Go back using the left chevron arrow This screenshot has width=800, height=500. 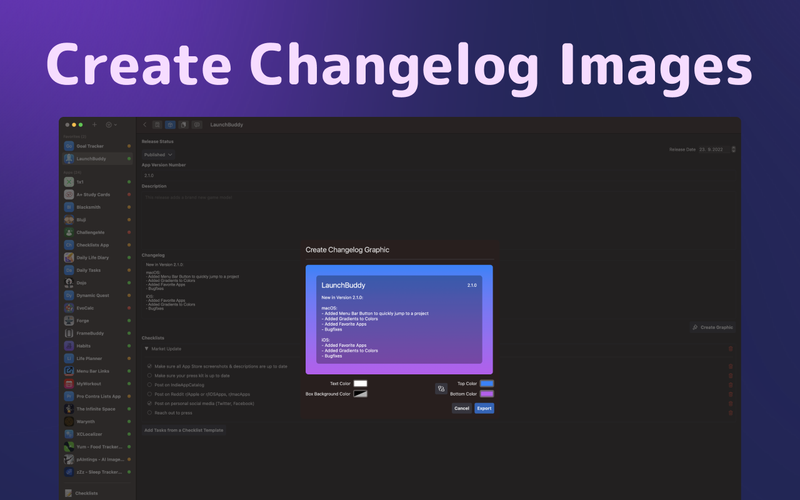(145, 124)
